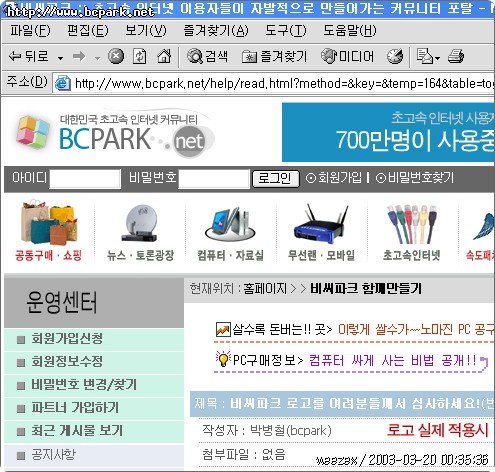Select 파트너 가입하기 in the sidebar

pos(94,408)
